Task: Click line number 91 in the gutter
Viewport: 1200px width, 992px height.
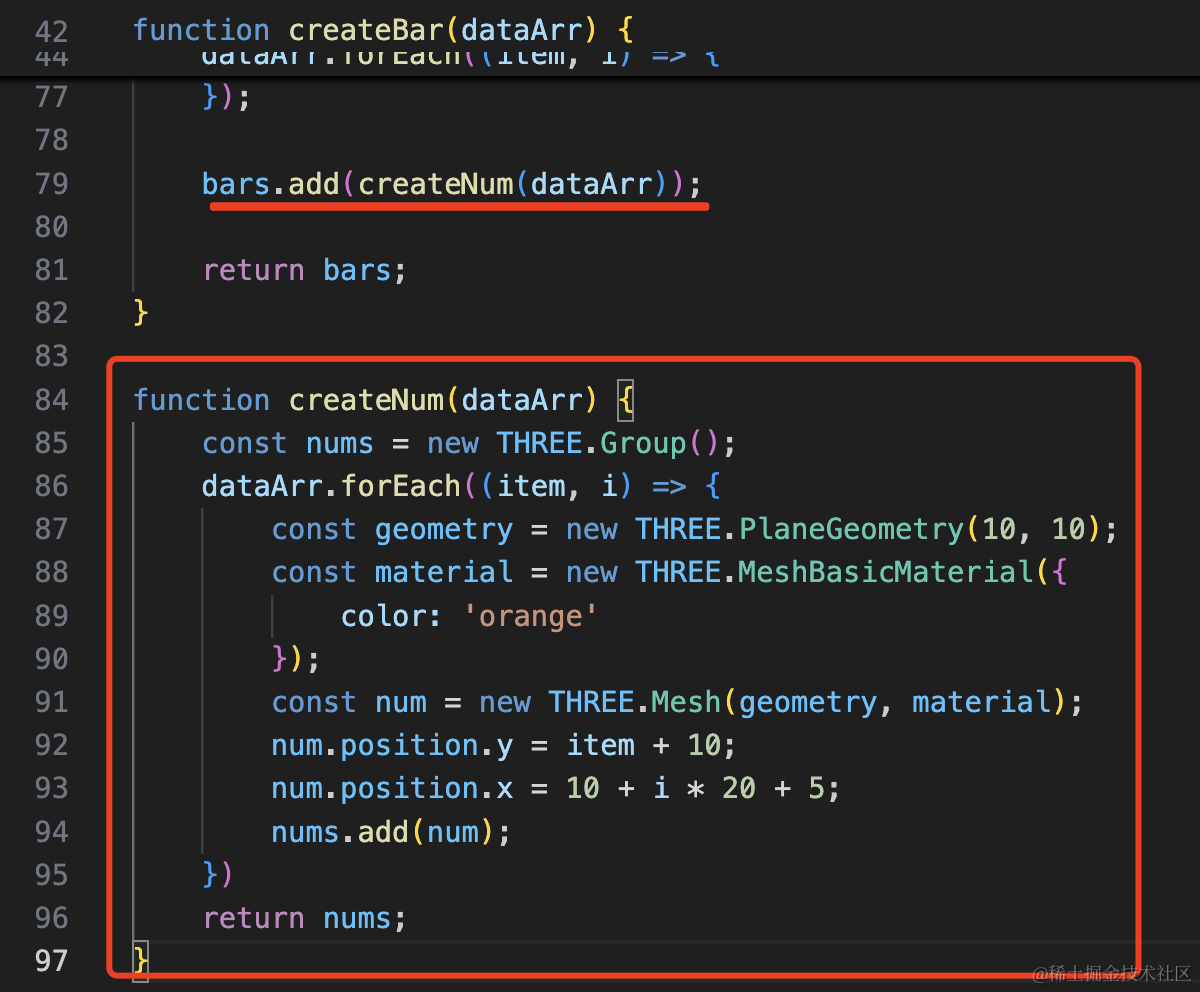Action: point(51,702)
